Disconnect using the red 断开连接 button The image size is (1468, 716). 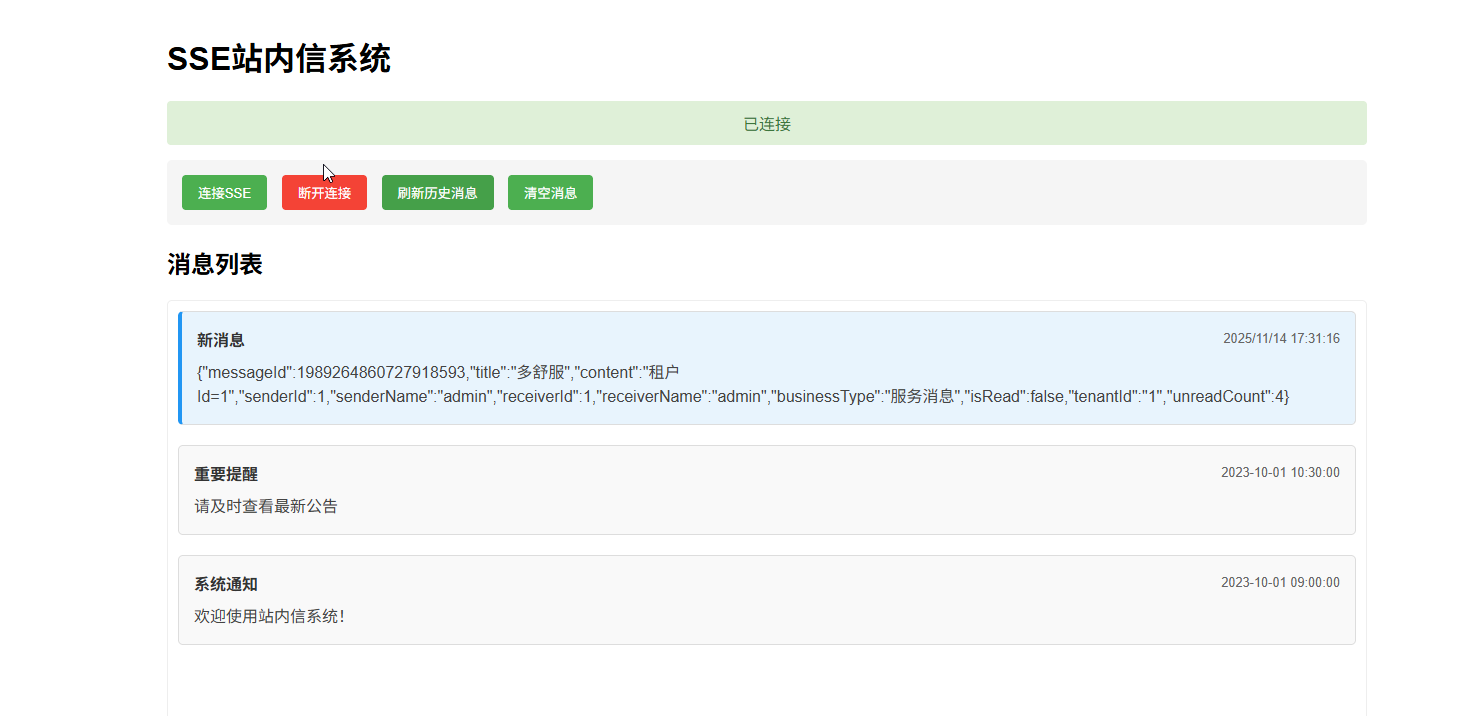point(324,193)
